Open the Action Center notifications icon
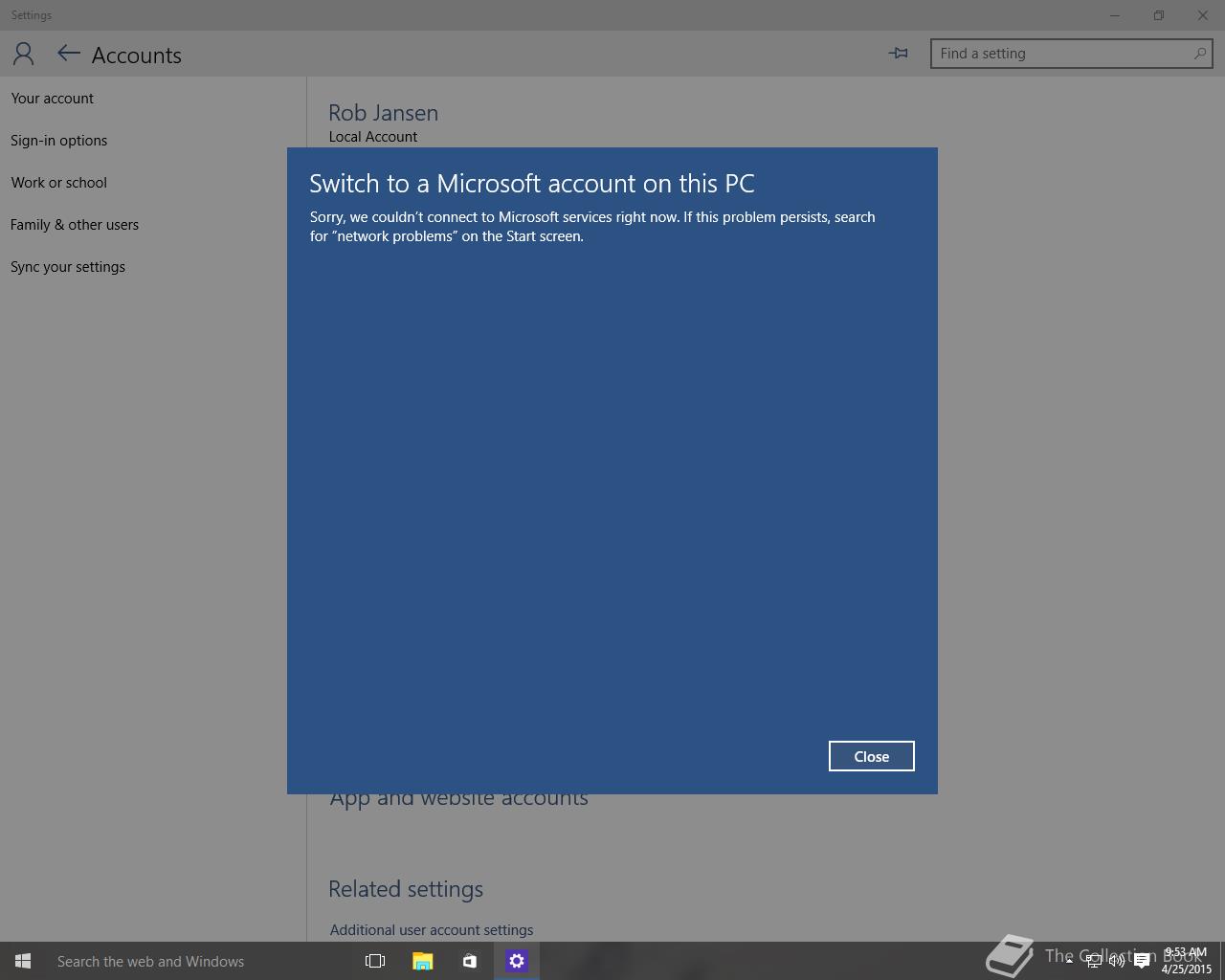Viewport: 1225px width, 980px height. click(1142, 961)
